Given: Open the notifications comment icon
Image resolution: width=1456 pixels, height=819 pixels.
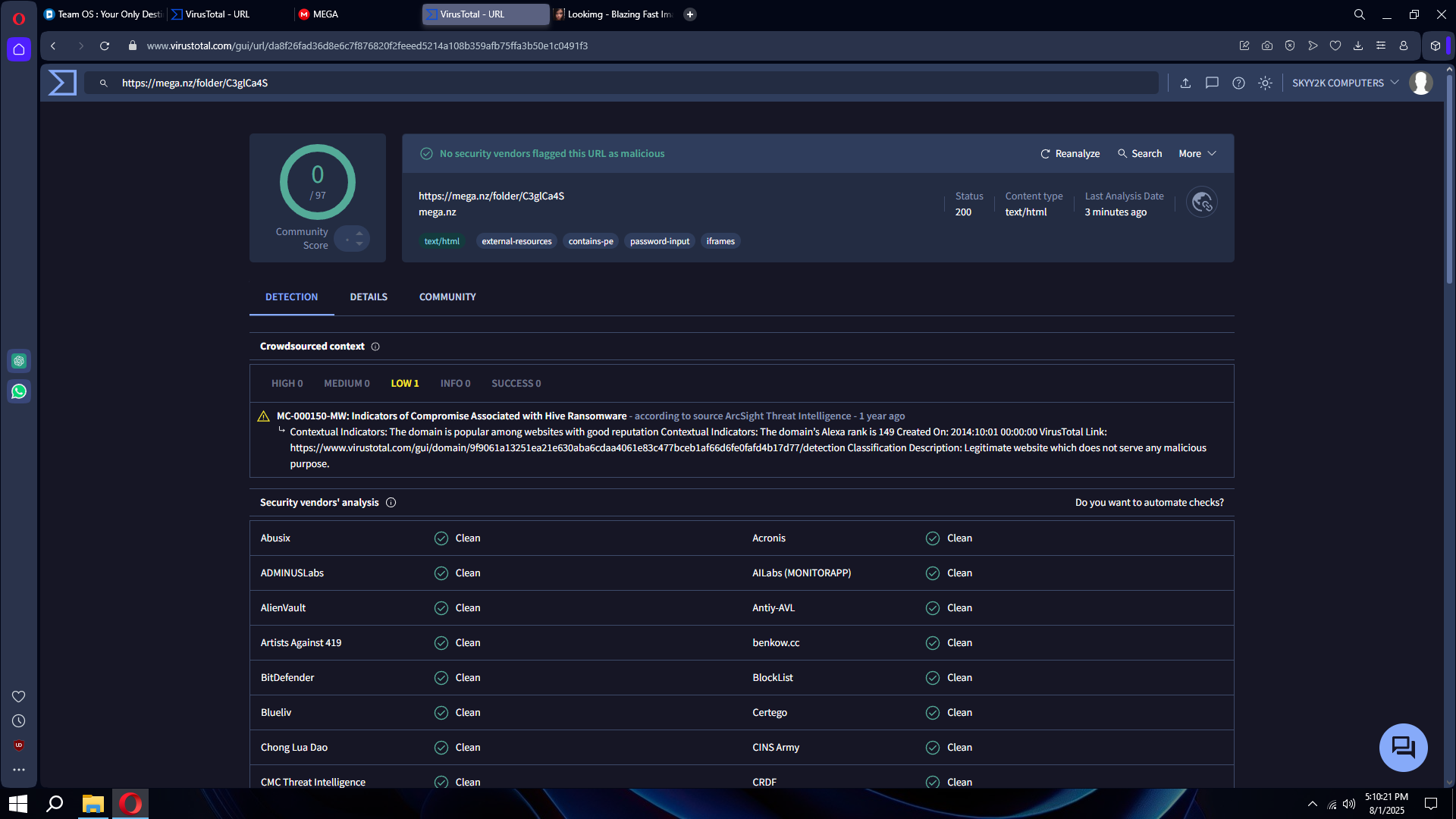Looking at the screenshot, I should click(x=1212, y=83).
